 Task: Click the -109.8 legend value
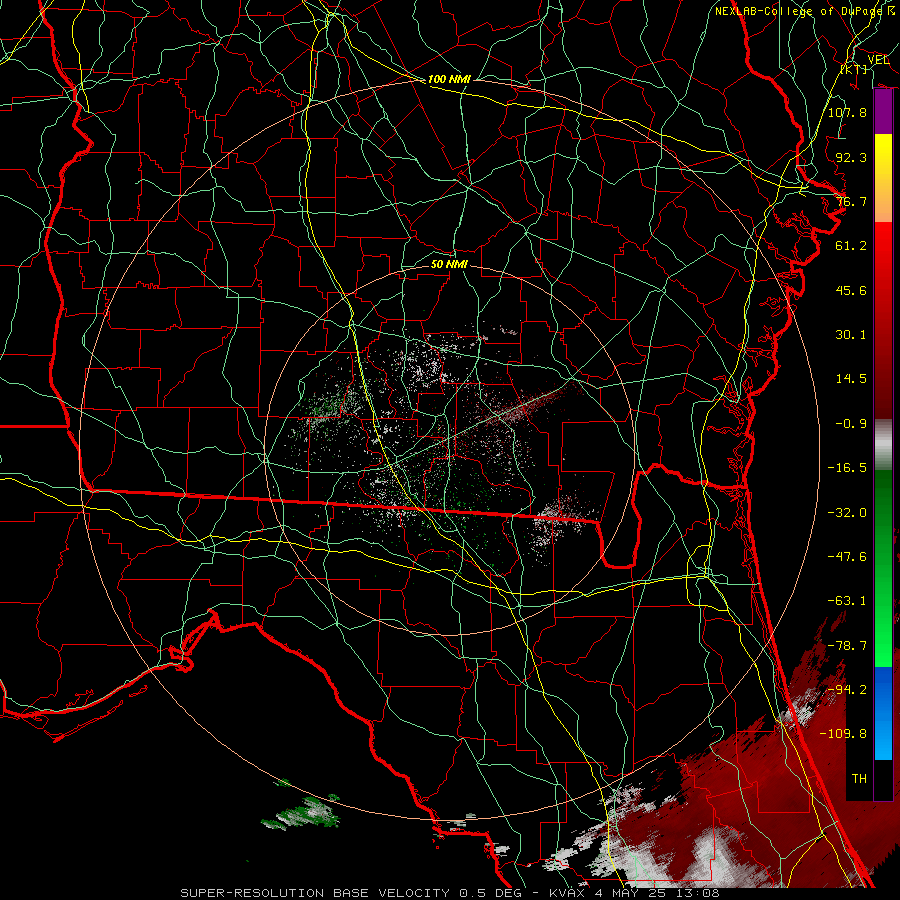[843, 734]
